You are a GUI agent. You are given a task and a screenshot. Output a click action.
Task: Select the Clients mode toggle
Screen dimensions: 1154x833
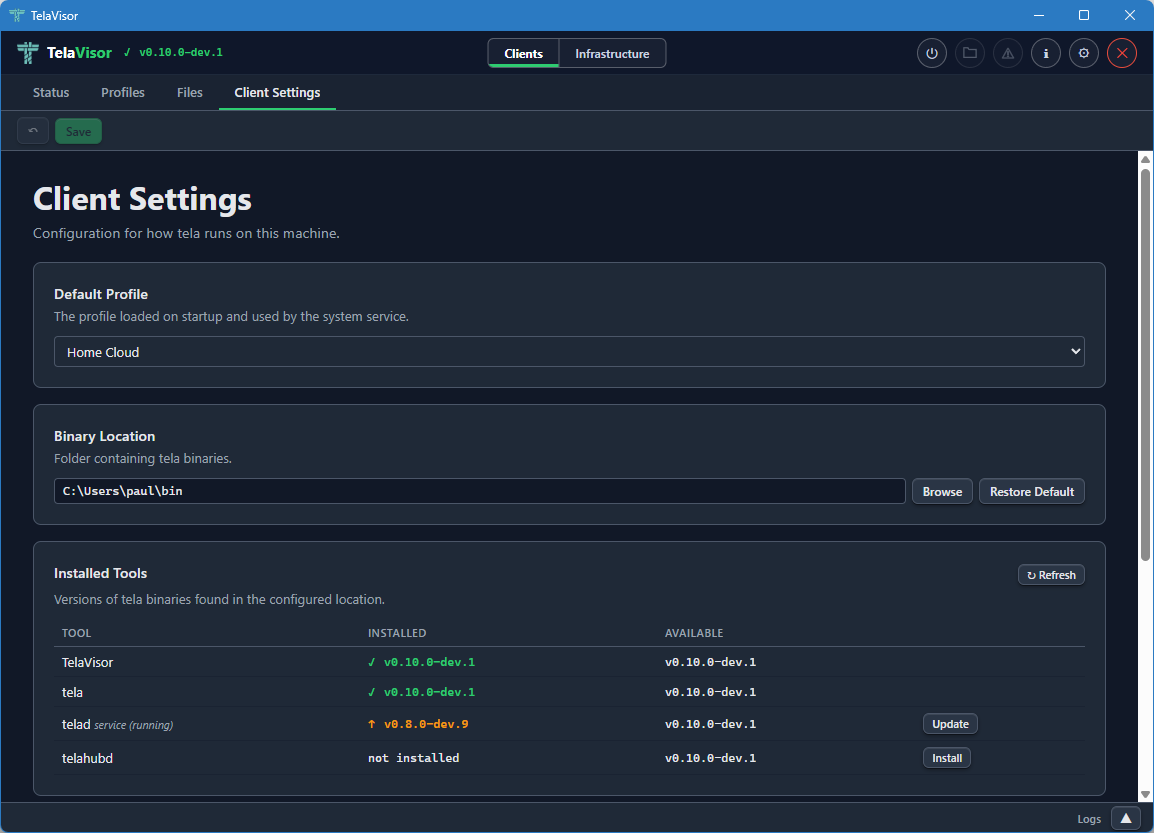(523, 53)
